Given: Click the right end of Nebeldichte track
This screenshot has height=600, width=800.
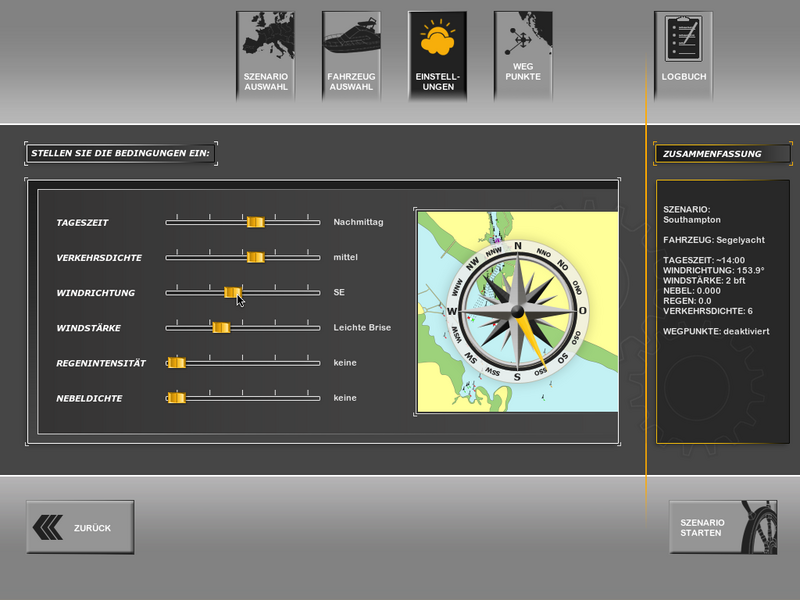Looking at the screenshot, I should tap(317, 398).
